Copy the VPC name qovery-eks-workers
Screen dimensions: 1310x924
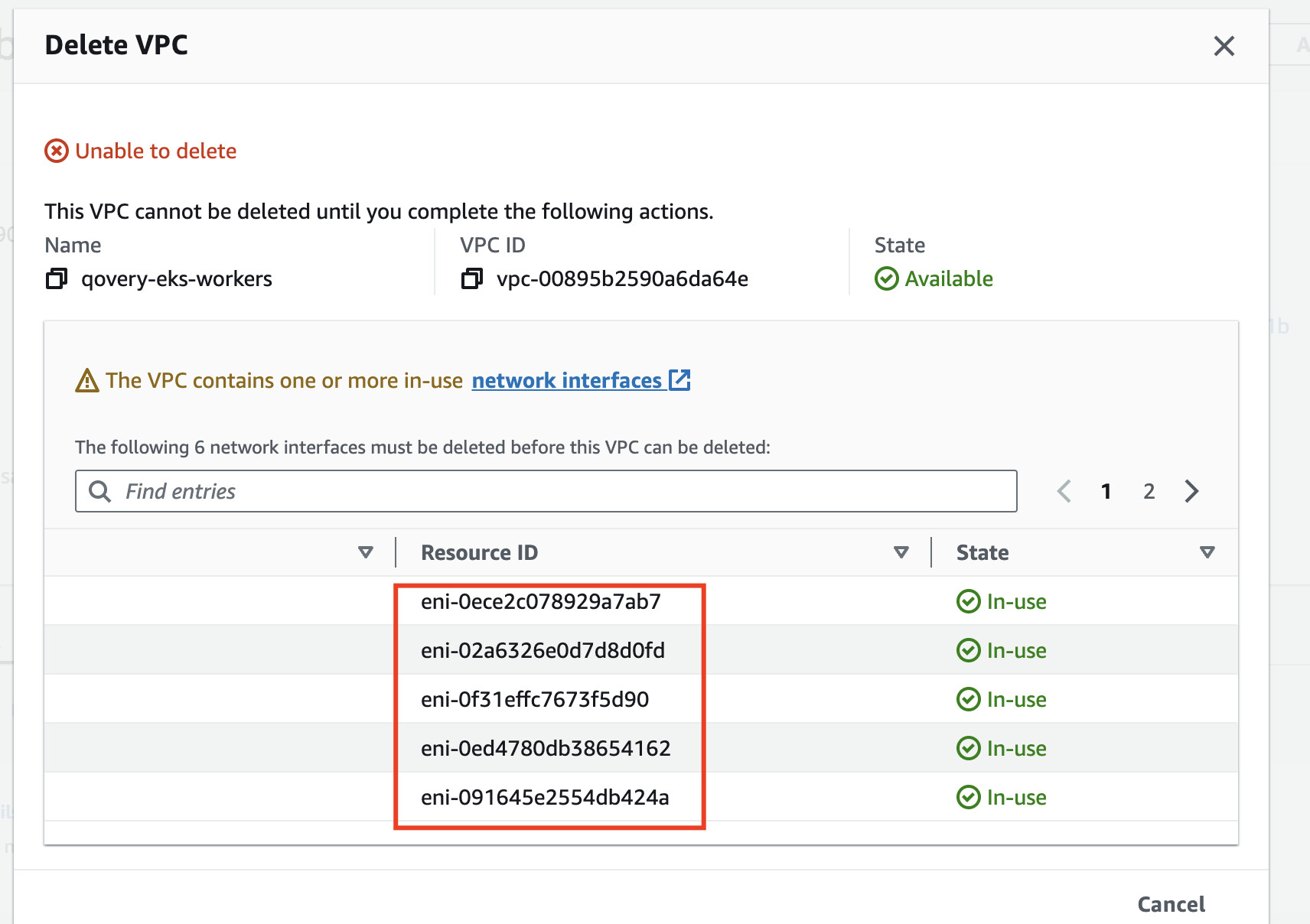tap(57, 279)
